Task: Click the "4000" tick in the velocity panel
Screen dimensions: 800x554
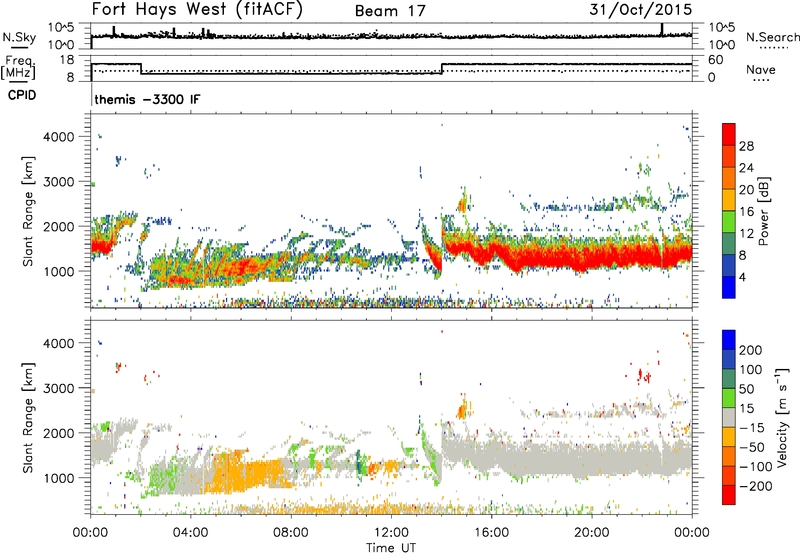Action: (x=59, y=343)
